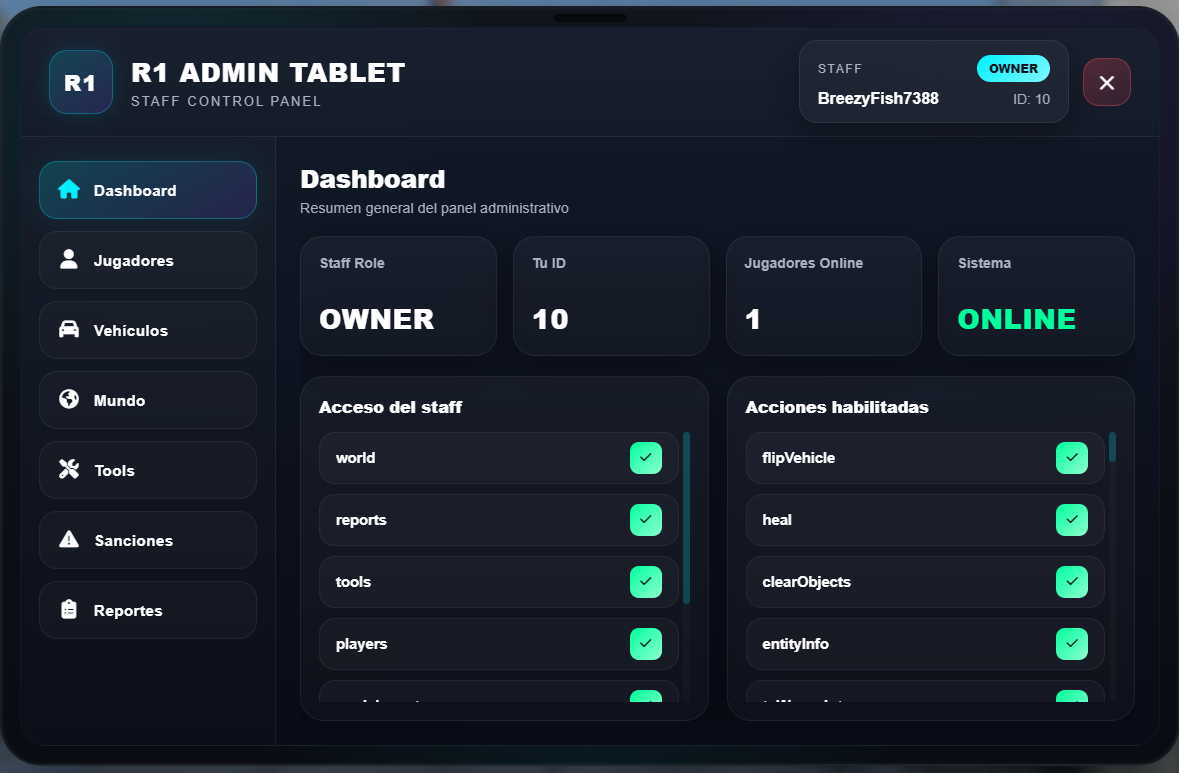Screen dimensions: 1179x773
Task: Toggle the clearObjects action checkbox
Action: click(x=1071, y=582)
